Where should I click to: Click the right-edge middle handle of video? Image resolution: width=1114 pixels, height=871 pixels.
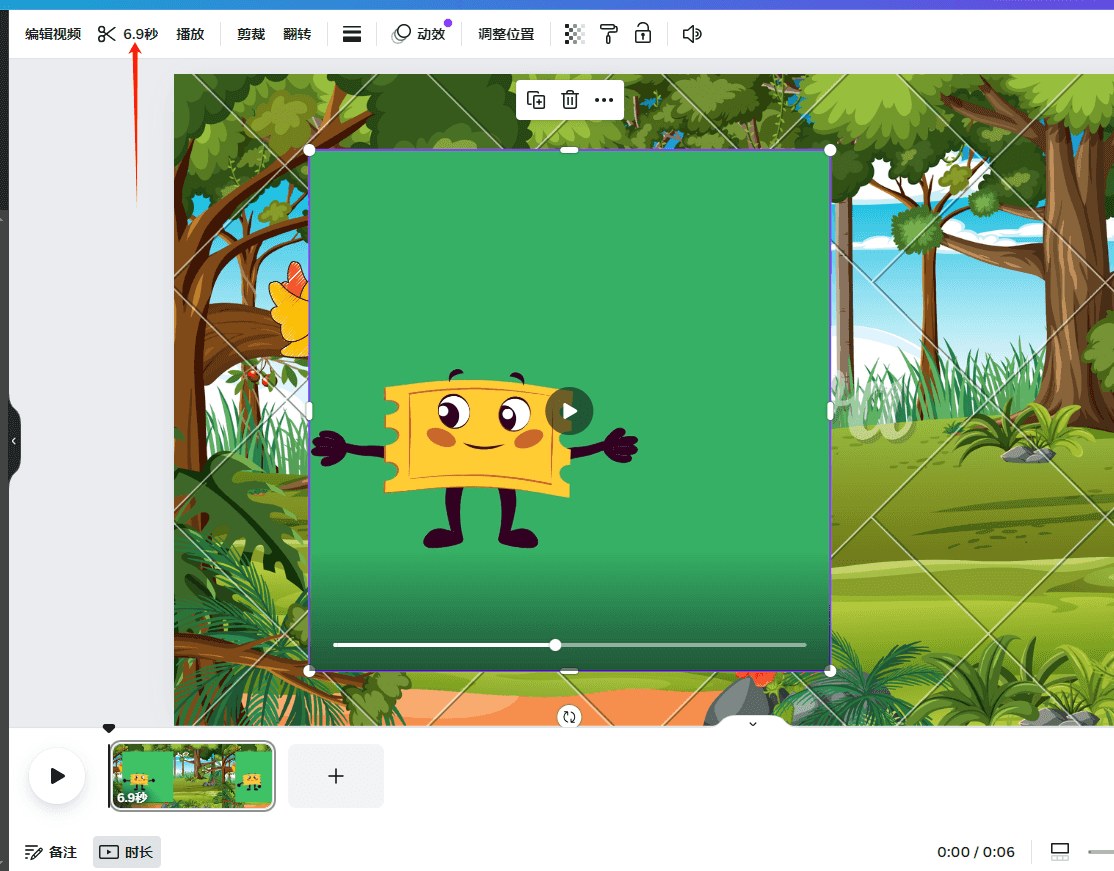coord(830,411)
